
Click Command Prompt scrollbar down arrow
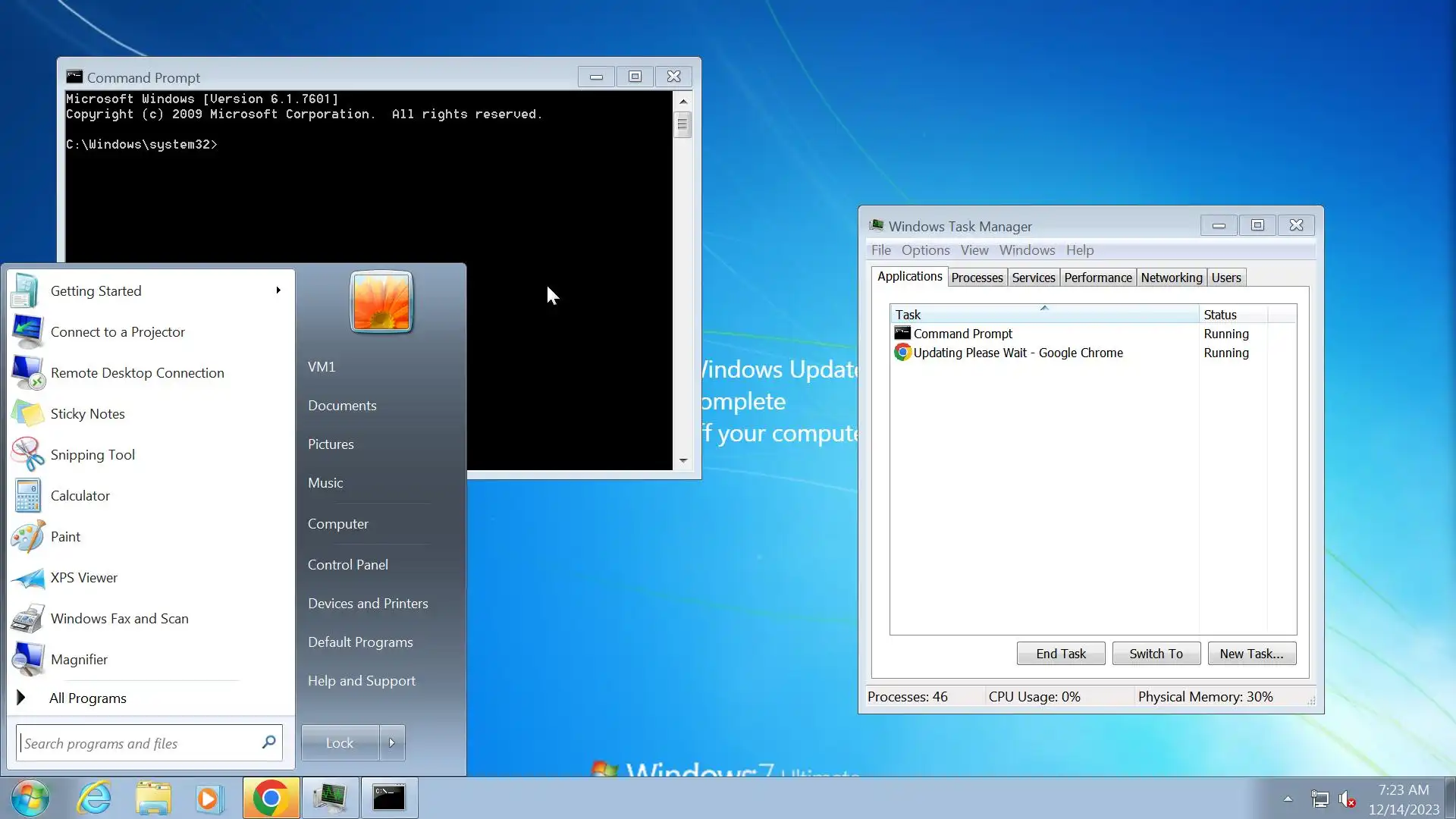pyautogui.click(x=683, y=461)
